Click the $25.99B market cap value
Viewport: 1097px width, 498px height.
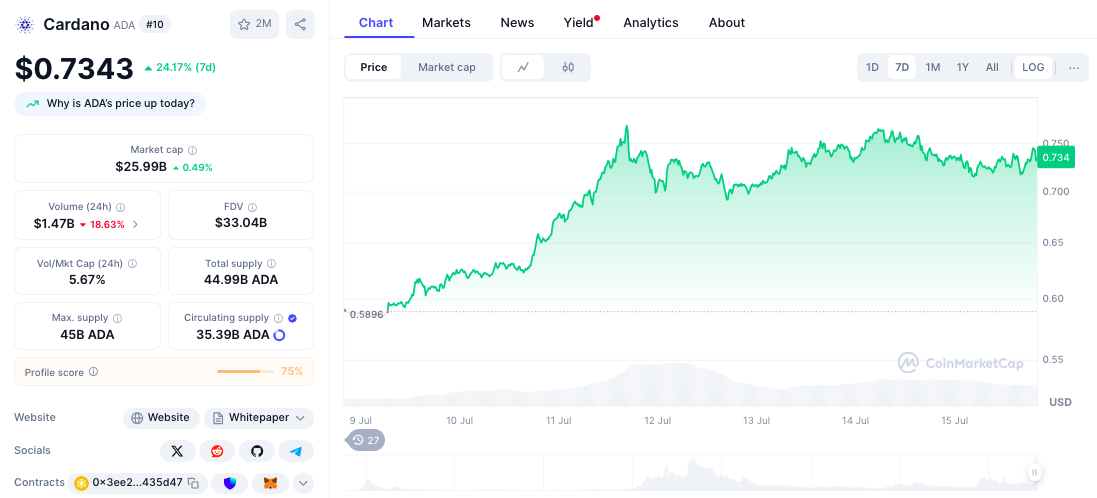point(141,167)
